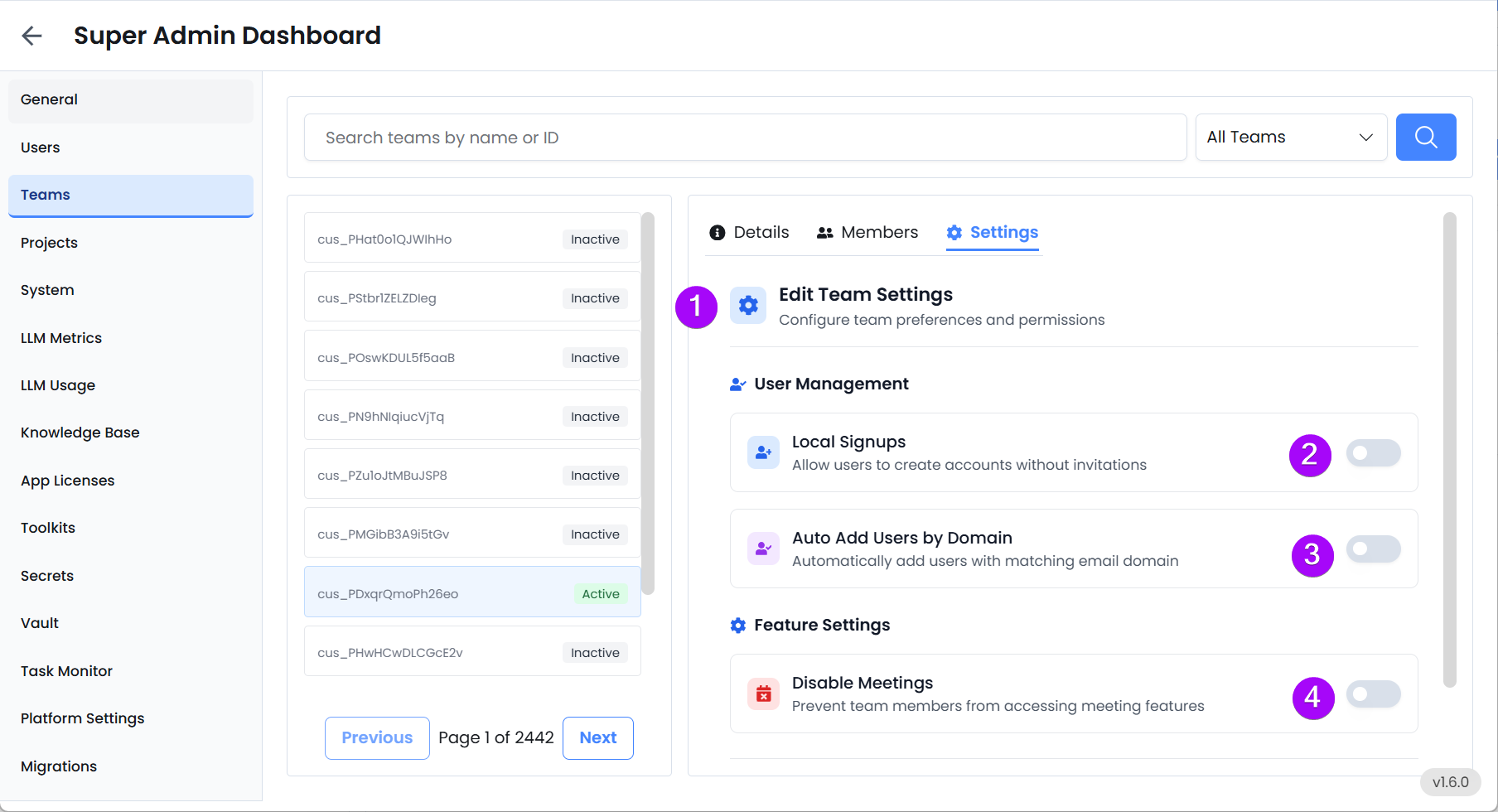This screenshot has width=1498, height=812.
Task: Click the team list scrollbar
Action: point(648,404)
